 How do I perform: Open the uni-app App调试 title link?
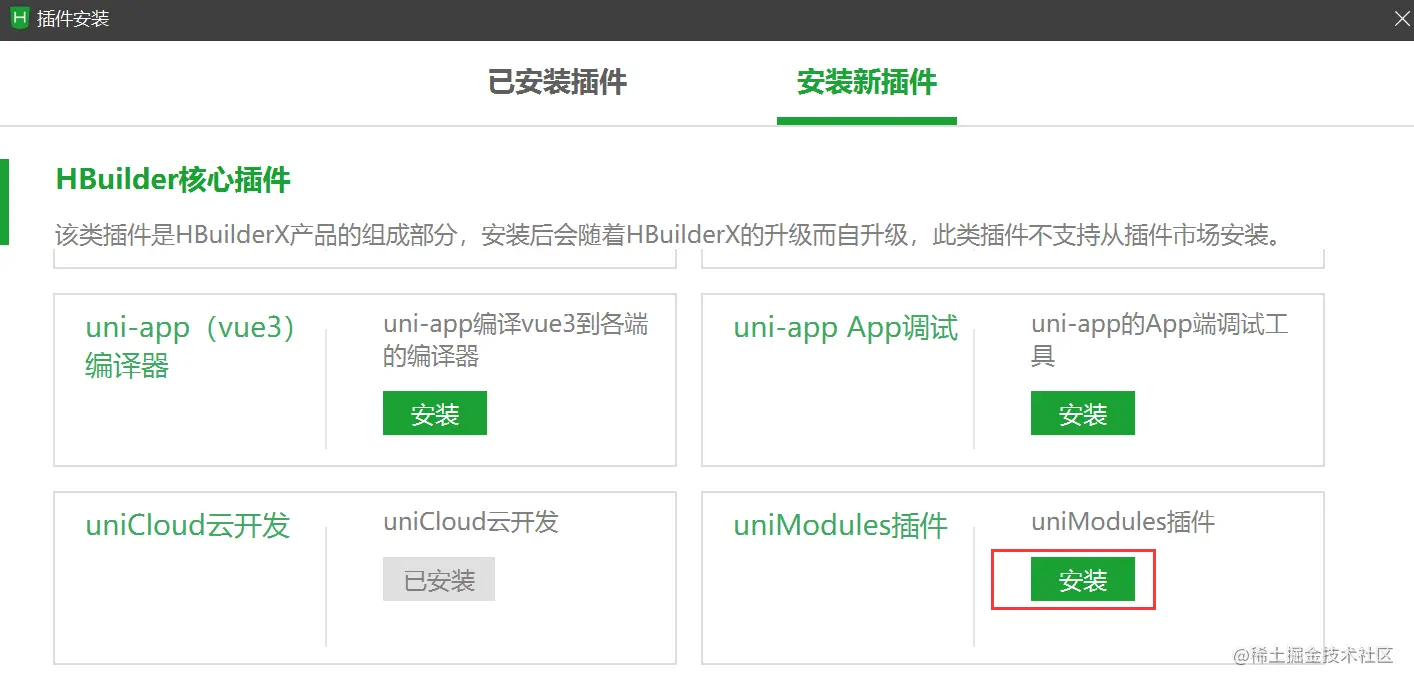pos(846,328)
